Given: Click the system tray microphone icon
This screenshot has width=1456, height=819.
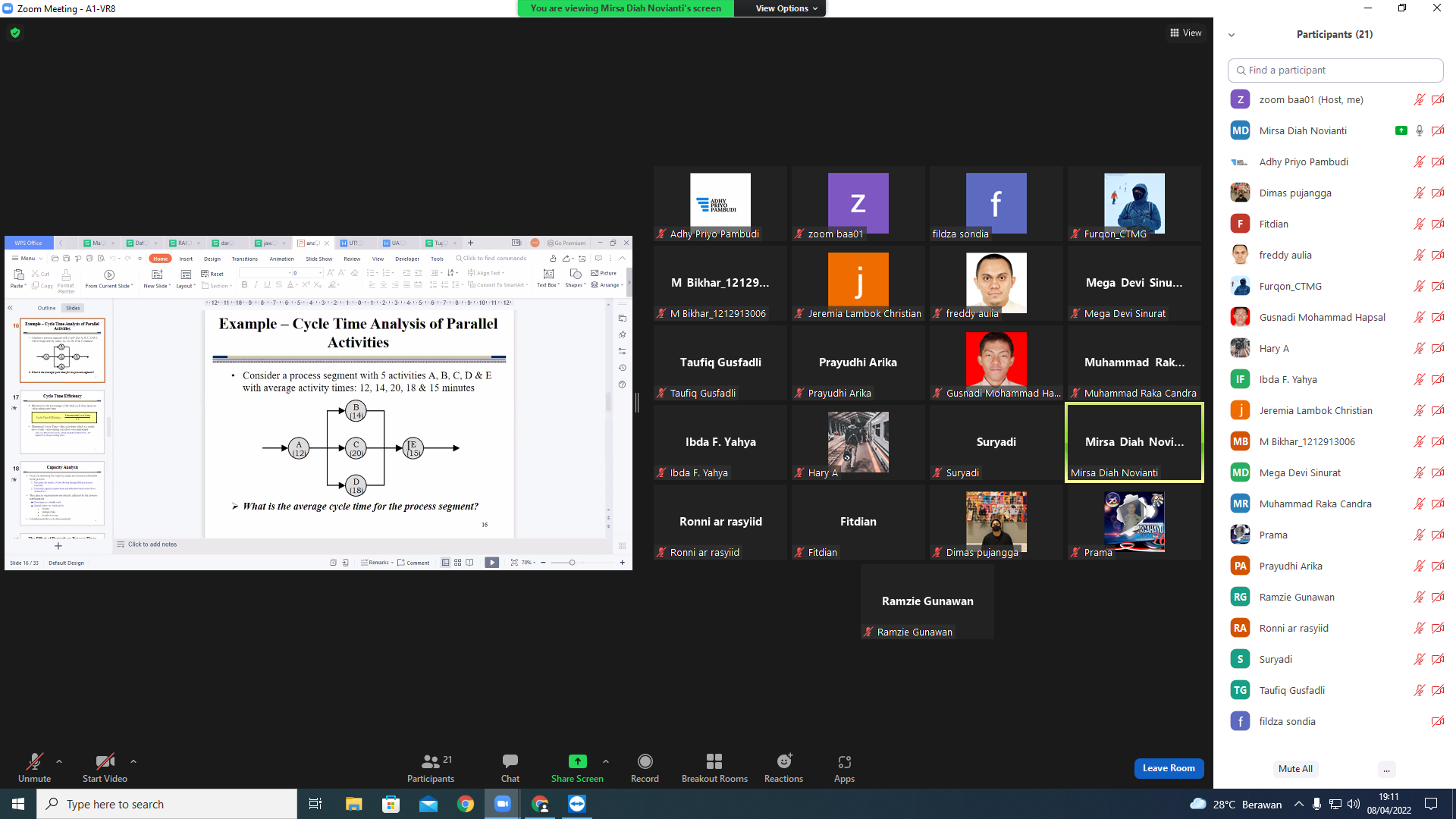Looking at the screenshot, I should (x=1317, y=804).
